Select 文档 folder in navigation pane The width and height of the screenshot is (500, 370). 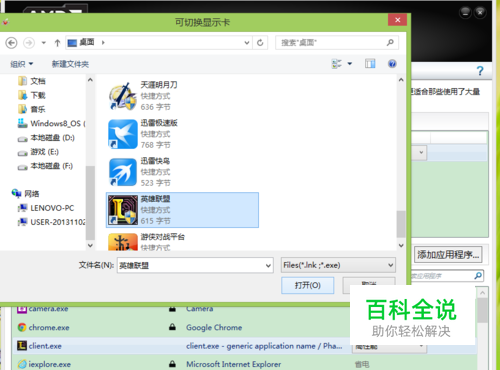(x=32, y=81)
